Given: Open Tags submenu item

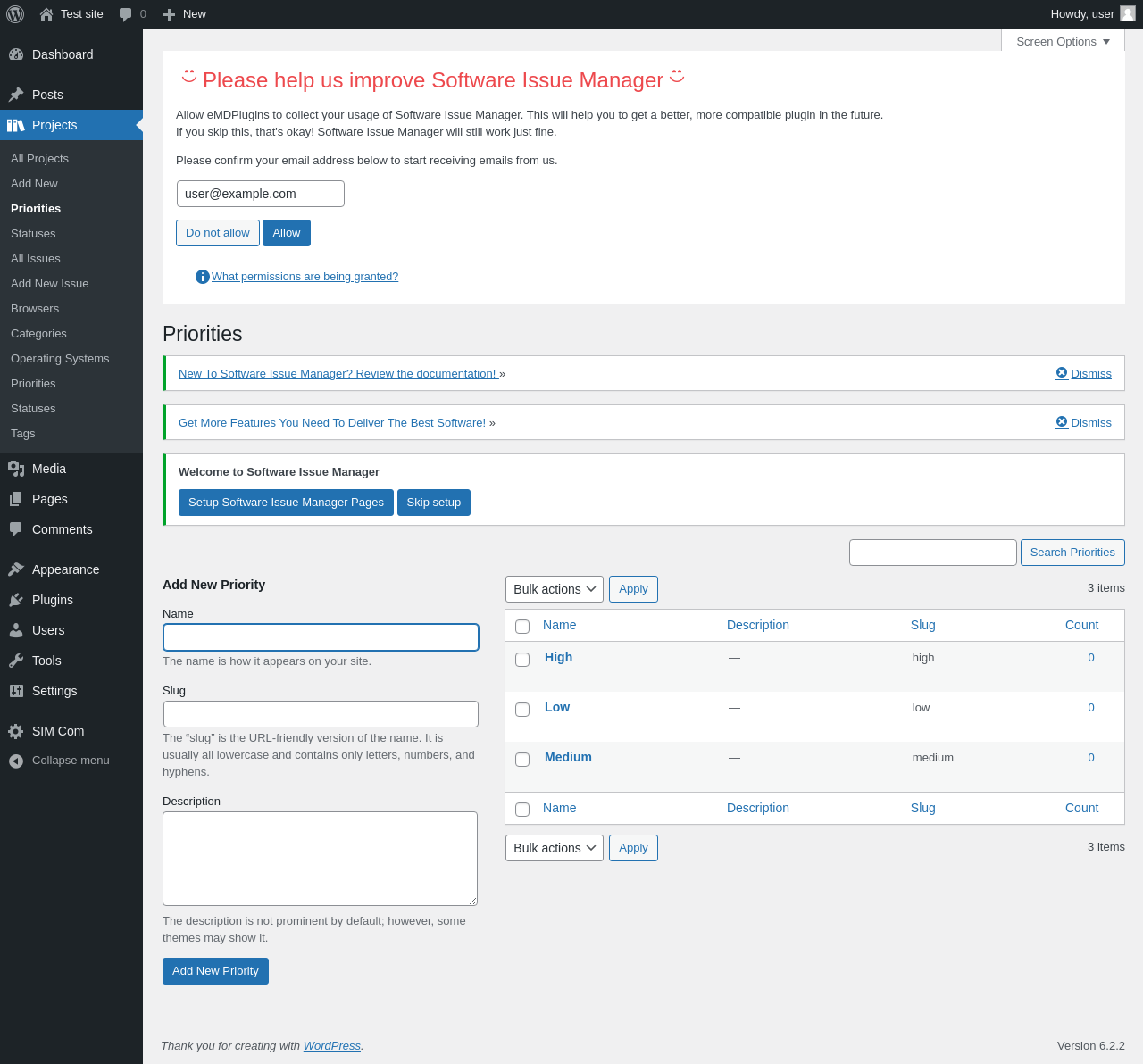Looking at the screenshot, I should (x=23, y=433).
